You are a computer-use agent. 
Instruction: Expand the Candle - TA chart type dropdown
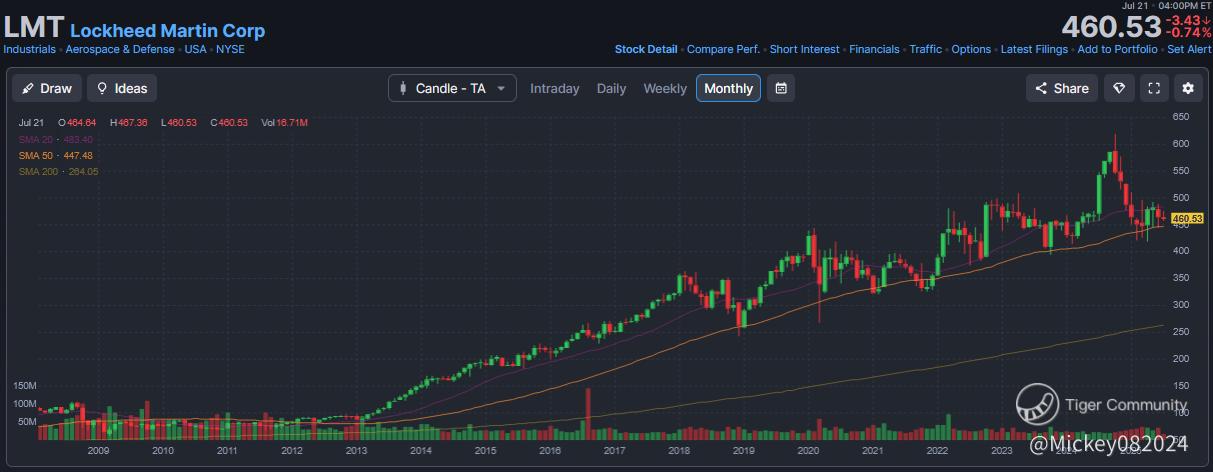pyautogui.click(x=452, y=88)
